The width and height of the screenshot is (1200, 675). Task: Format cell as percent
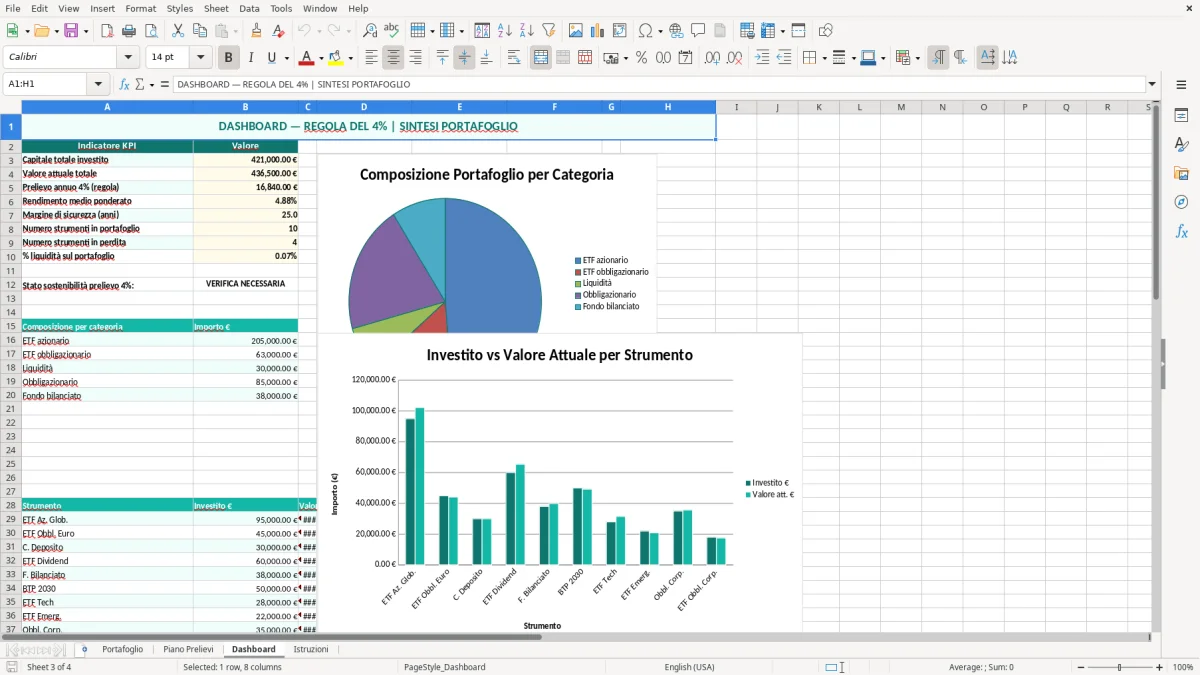point(641,58)
